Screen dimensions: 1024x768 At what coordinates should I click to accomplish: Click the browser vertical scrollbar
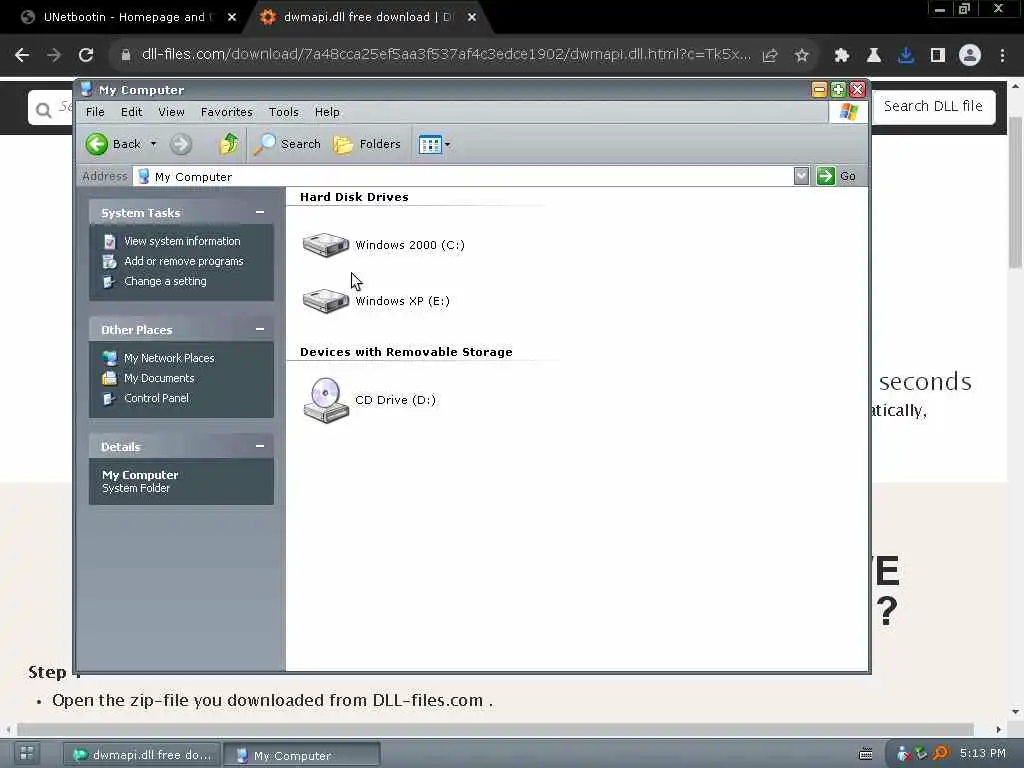[x=1016, y=192]
